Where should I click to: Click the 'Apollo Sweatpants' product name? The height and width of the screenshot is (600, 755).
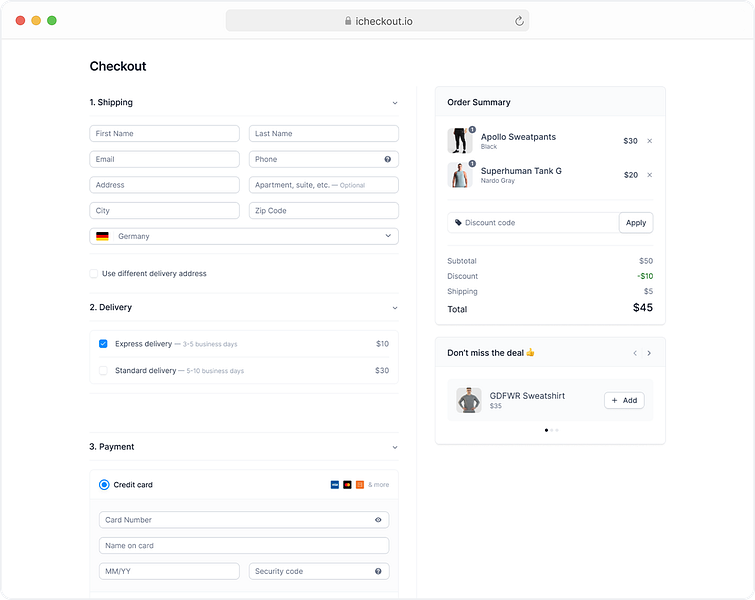pos(518,137)
